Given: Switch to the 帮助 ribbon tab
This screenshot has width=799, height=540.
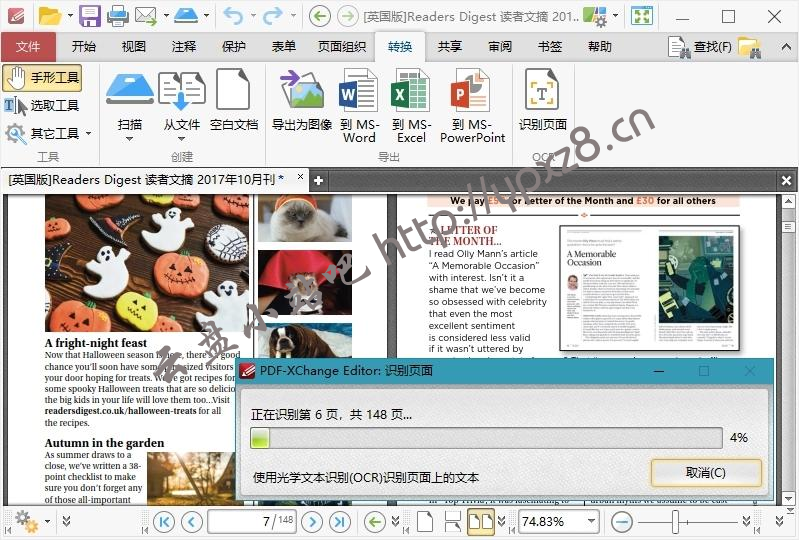Looking at the screenshot, I should tap(599, 46).
